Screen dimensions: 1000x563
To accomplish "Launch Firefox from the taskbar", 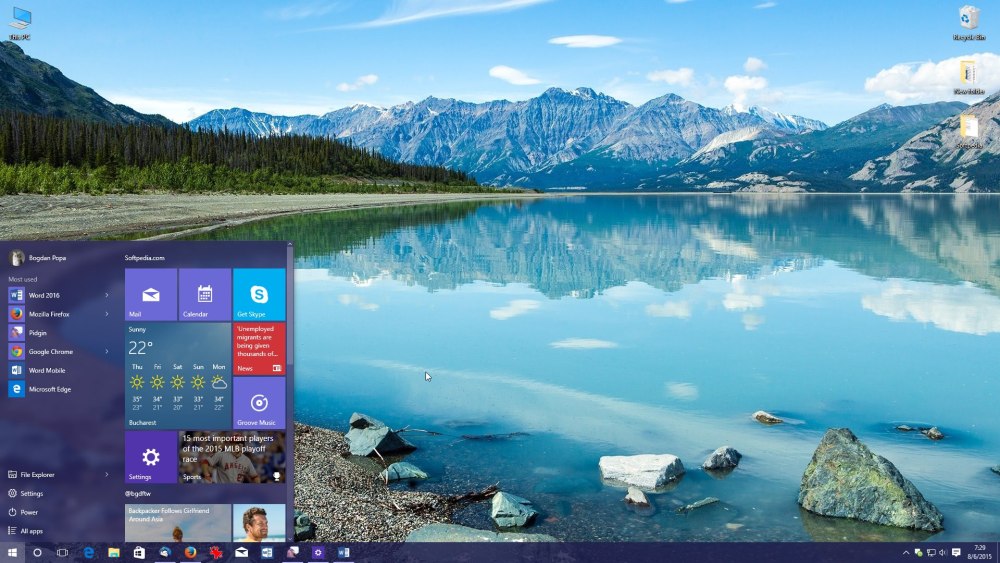I will pos(190,552).
